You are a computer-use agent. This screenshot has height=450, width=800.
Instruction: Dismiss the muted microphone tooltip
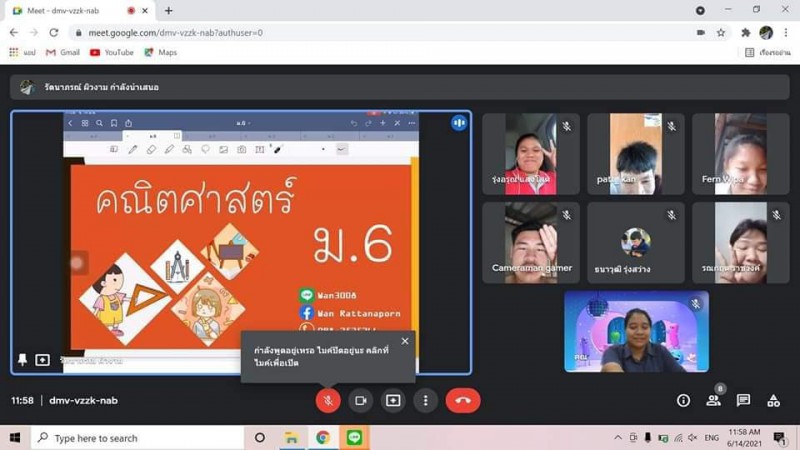(405, 341)
